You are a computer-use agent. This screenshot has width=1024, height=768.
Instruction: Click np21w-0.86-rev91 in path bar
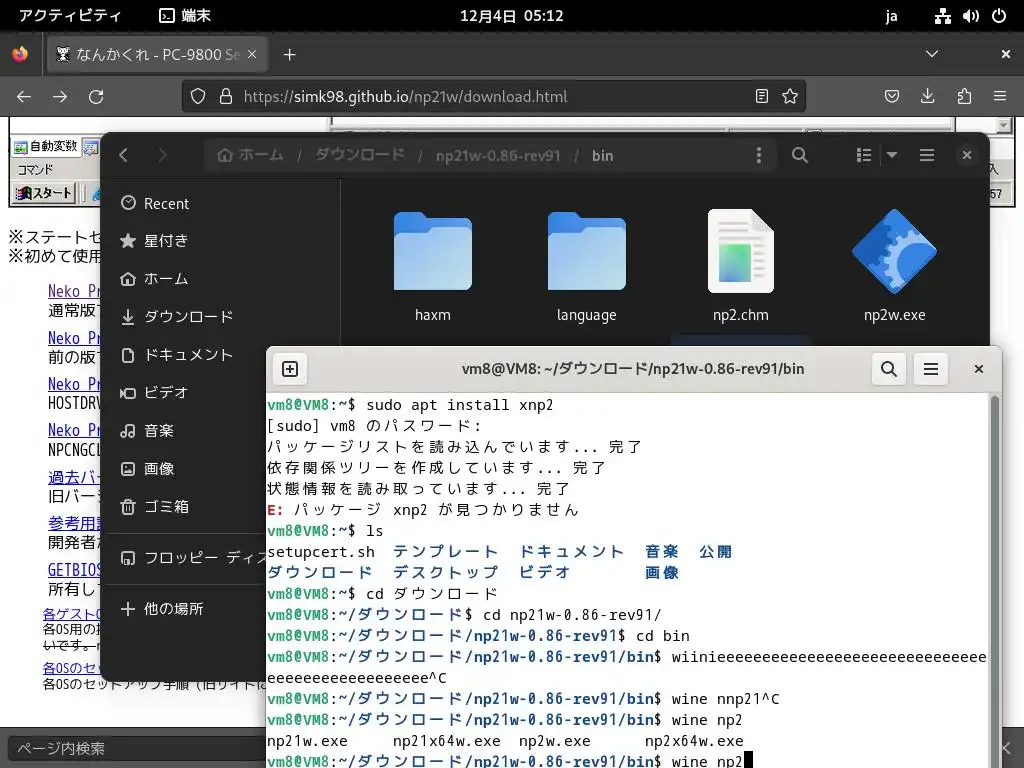click(498, 155)
